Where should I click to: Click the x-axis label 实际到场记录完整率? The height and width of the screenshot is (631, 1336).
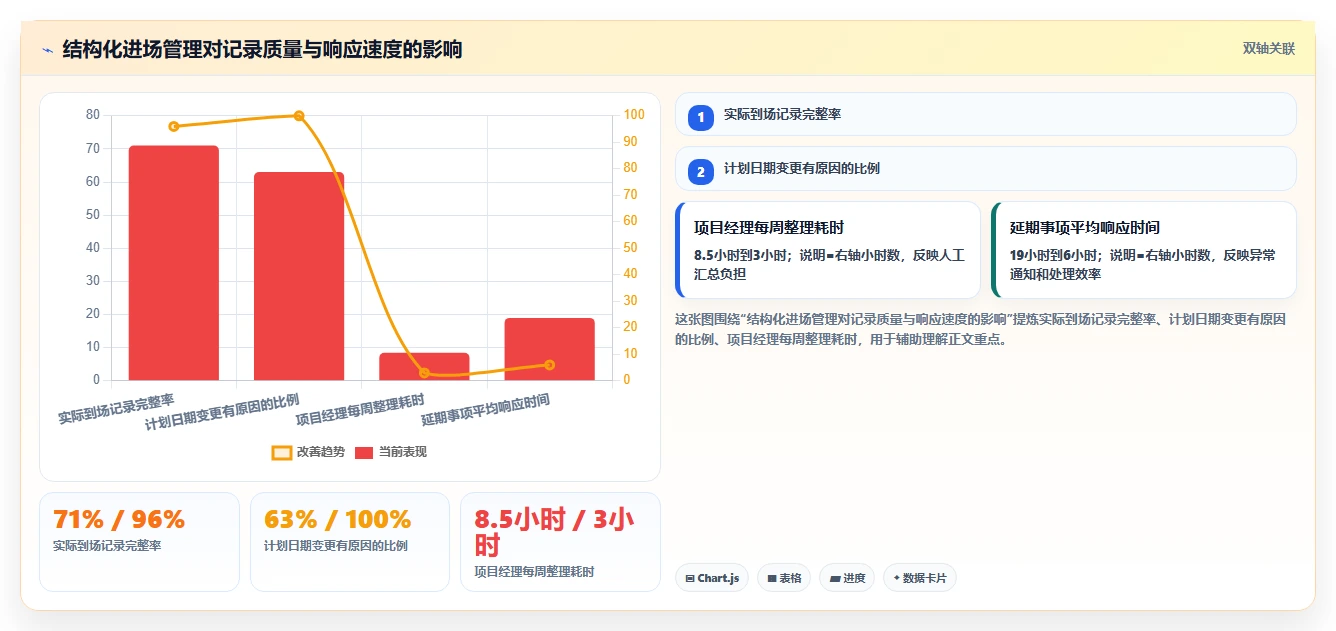click(116, 408)
